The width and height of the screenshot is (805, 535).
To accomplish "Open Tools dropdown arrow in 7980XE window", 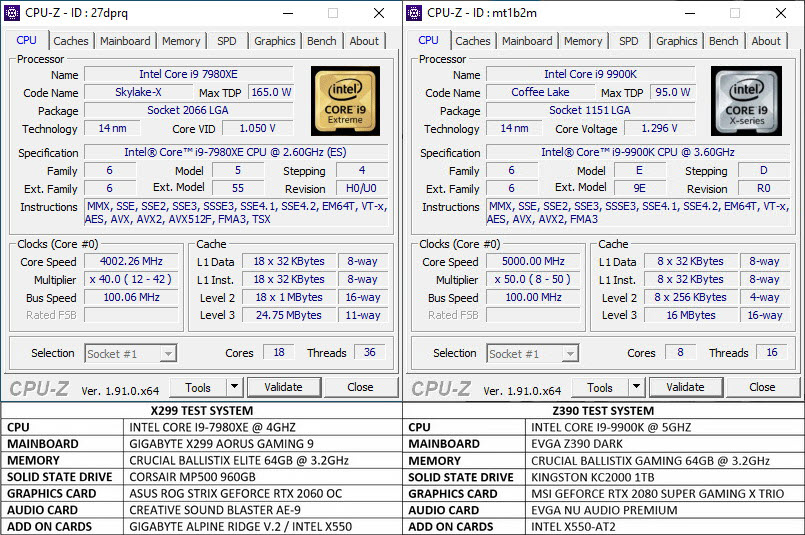I will 235,387.
